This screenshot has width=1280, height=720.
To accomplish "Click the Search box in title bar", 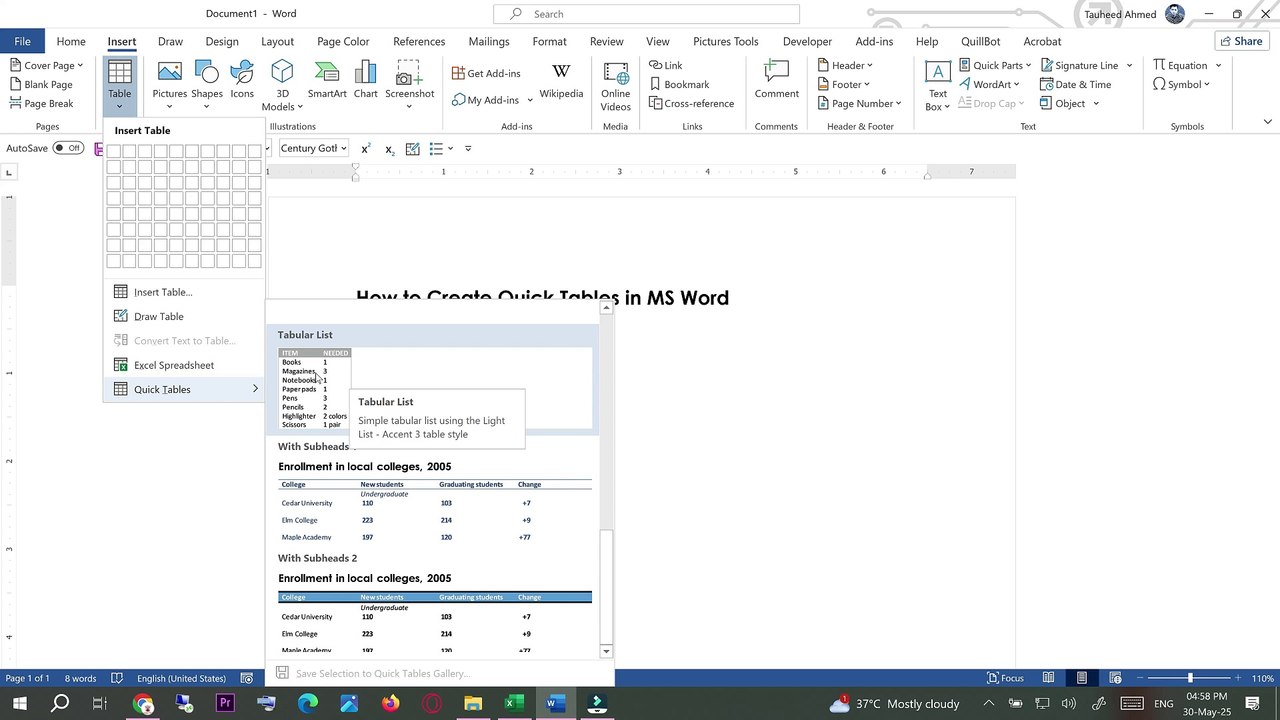I will [x=646, y=14].
